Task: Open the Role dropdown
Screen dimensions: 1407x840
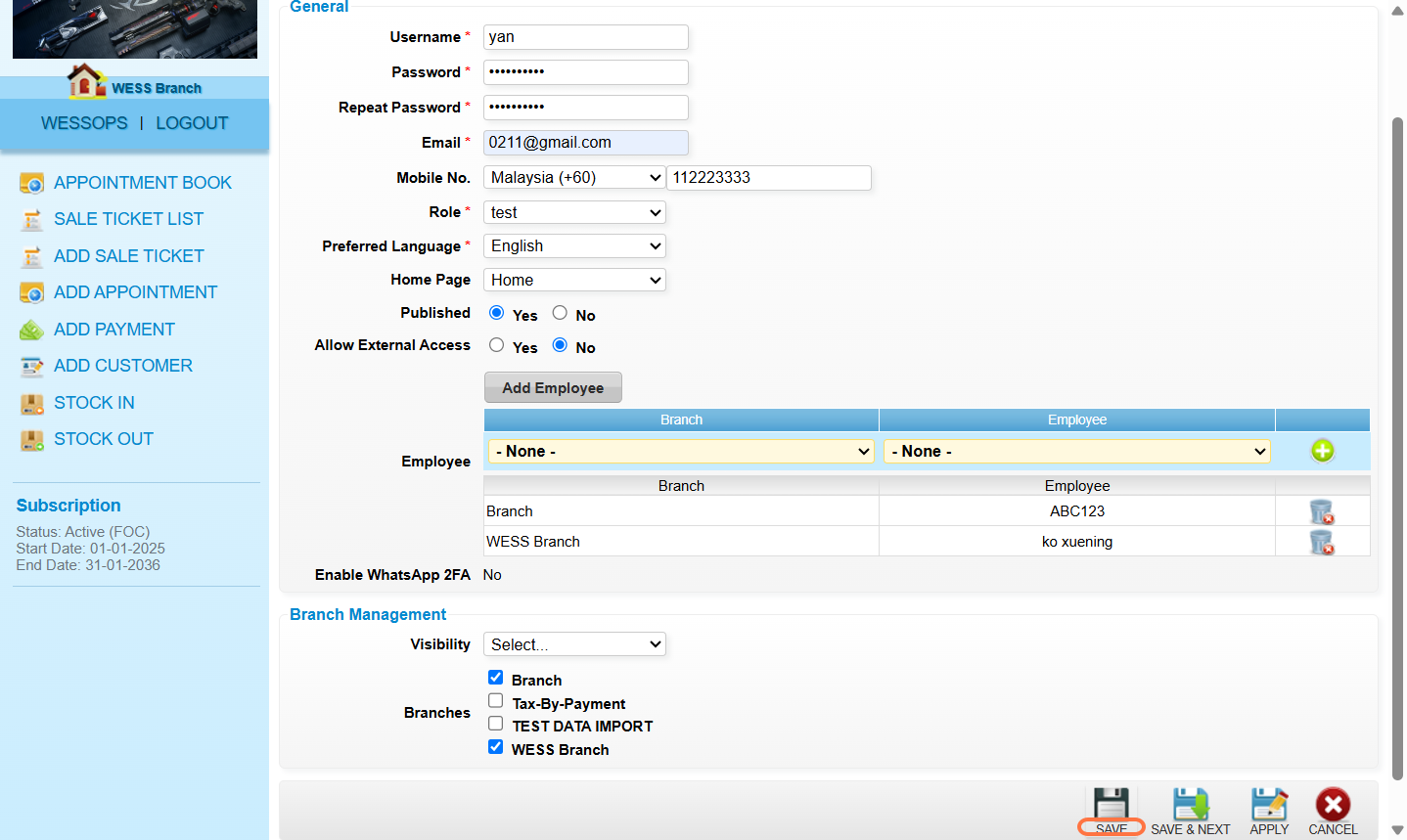Action: (575, 212)
